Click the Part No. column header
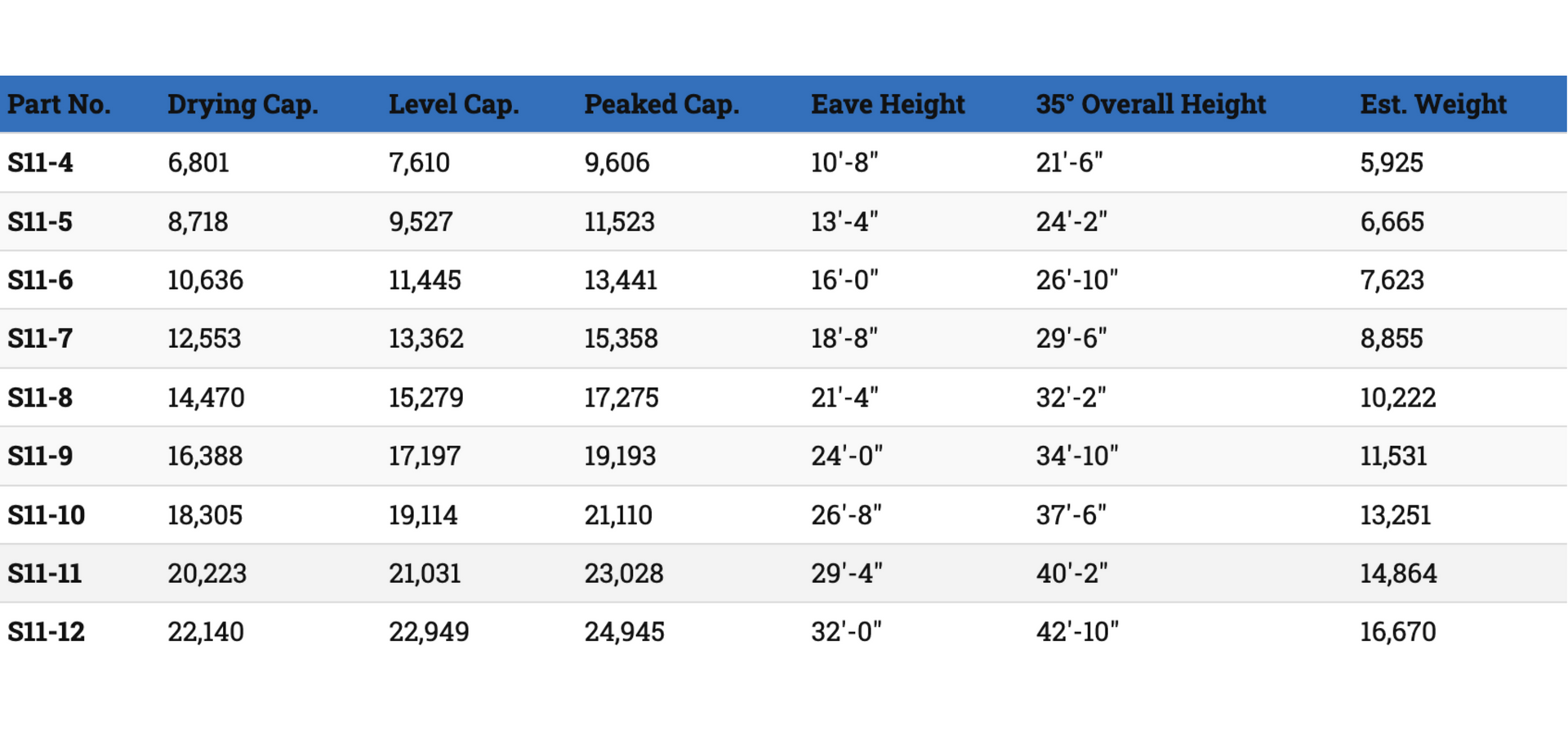 click(59, 105)
